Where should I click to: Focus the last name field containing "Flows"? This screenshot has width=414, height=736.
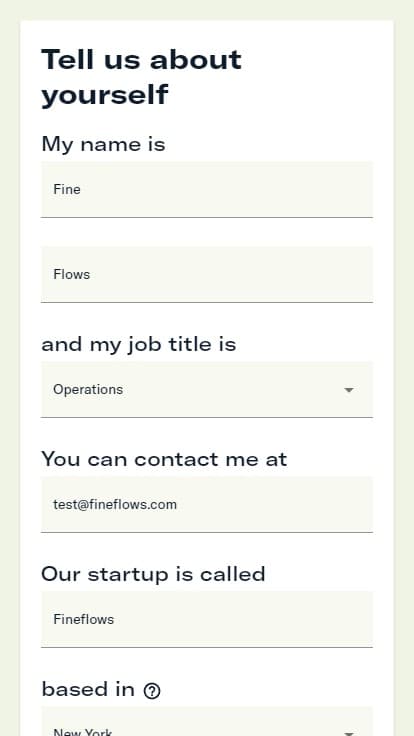[207, 275]
